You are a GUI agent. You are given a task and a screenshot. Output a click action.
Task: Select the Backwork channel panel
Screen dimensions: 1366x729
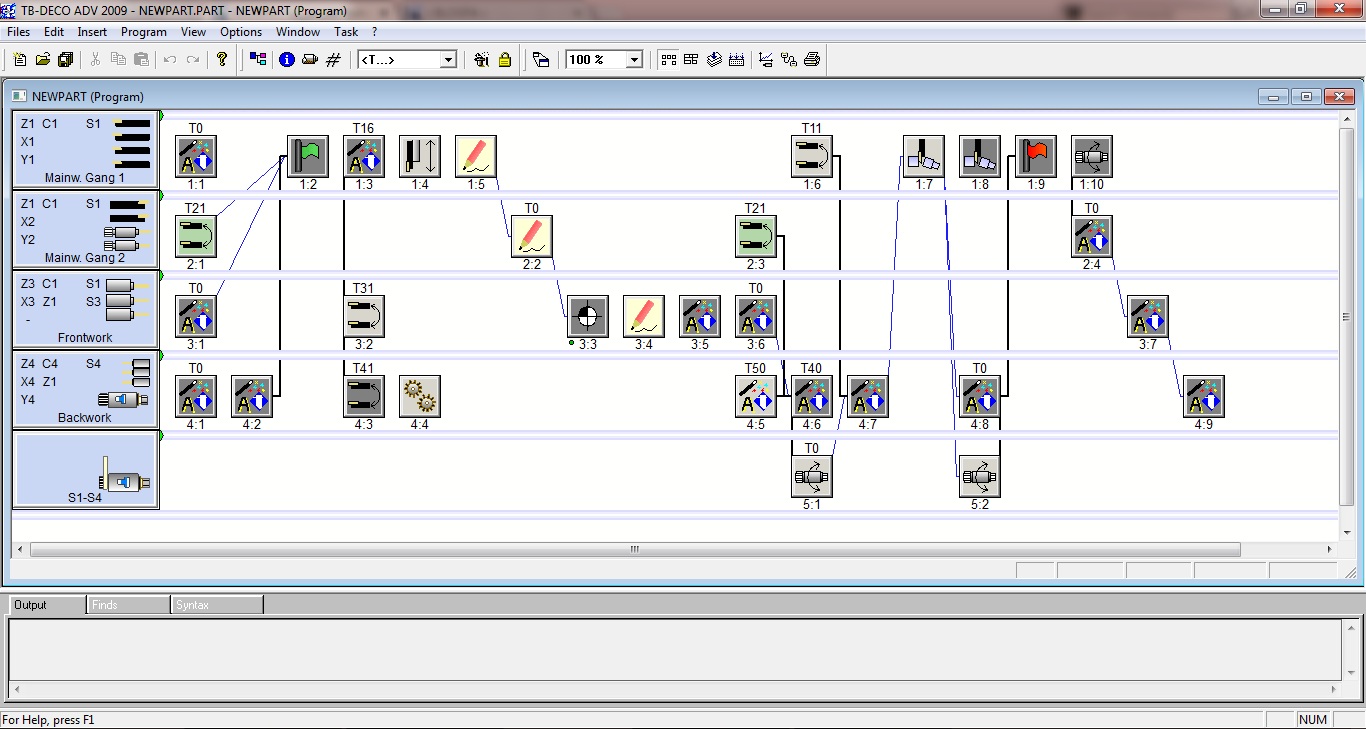[x=85, y=389]
